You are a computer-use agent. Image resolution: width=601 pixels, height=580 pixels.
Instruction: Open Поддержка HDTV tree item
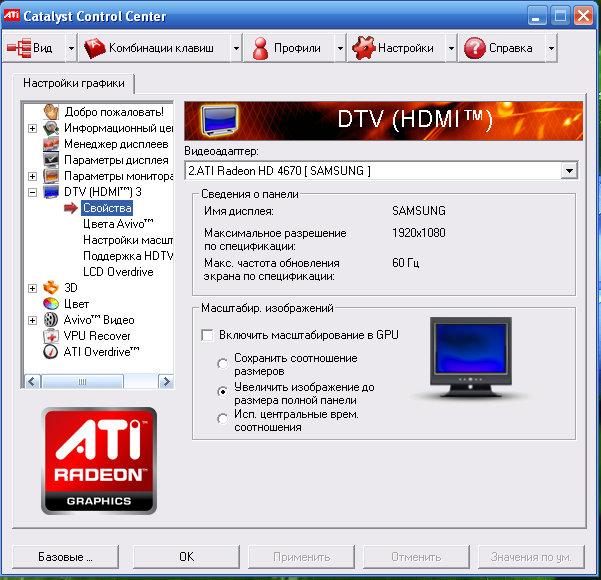[128, 256]
